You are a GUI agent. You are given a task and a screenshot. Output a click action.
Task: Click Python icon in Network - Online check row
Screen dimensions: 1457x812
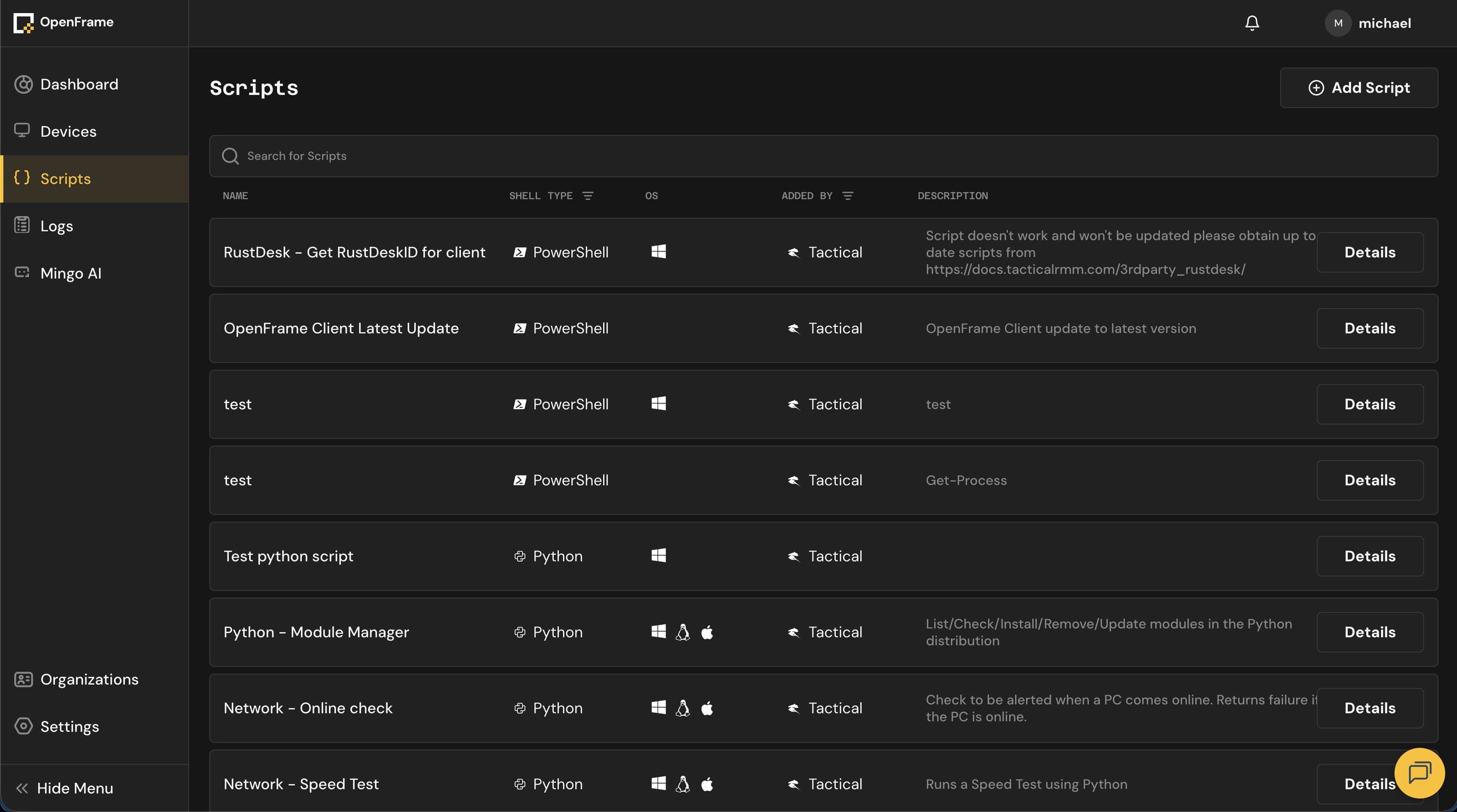coord(519,708)
